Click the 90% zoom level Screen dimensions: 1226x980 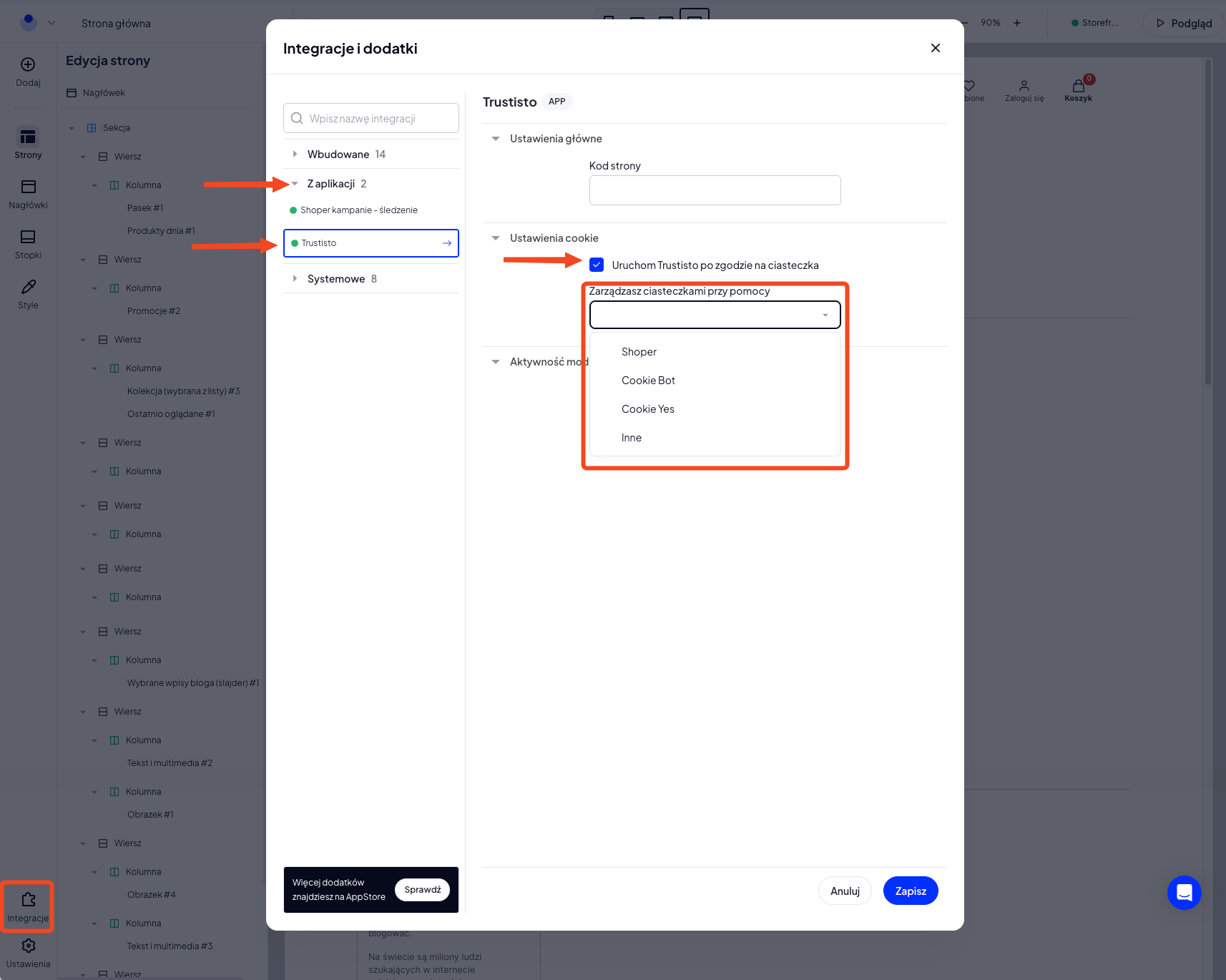(991, 23)
